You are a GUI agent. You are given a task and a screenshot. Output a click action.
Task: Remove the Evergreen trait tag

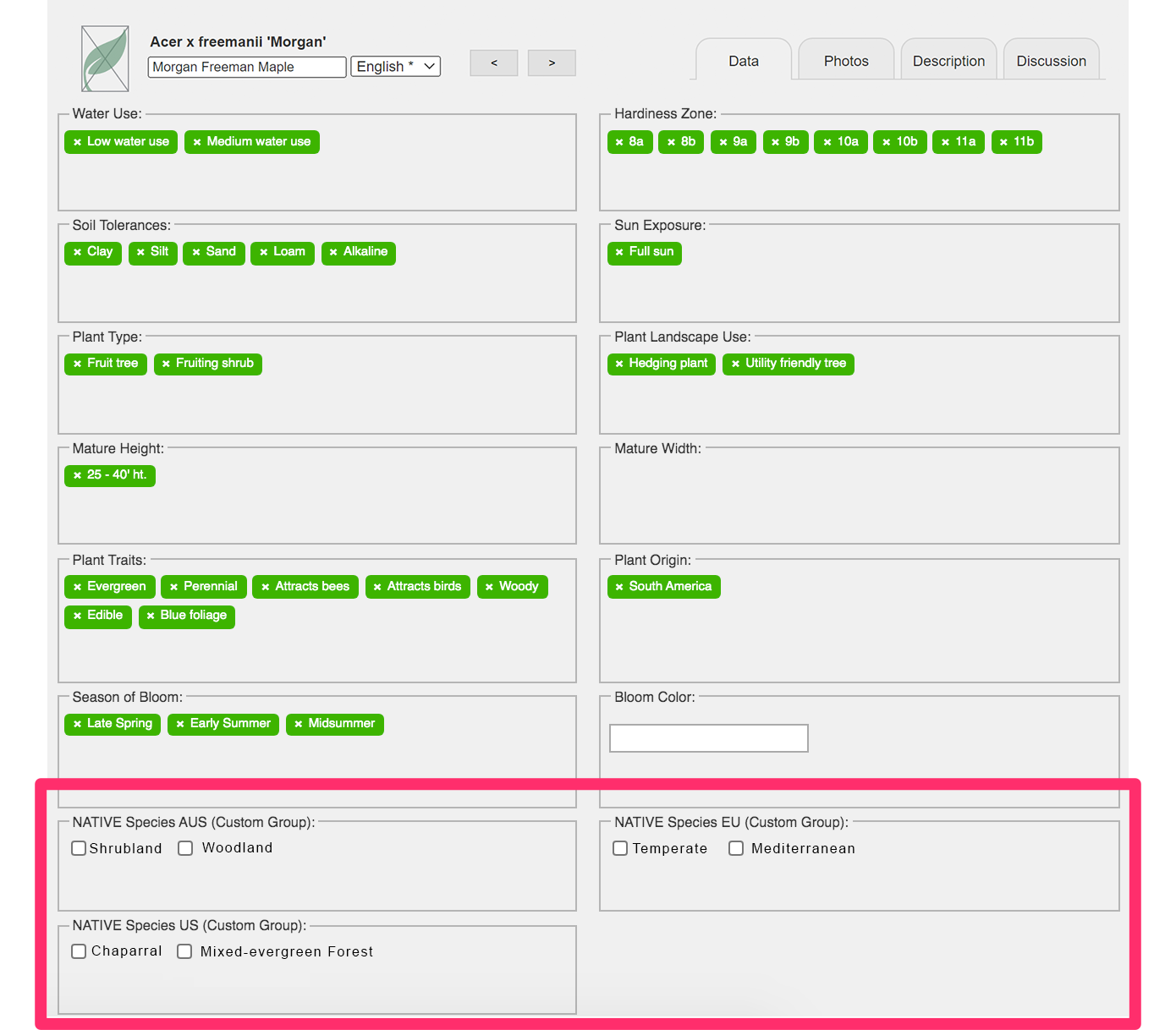pos(77,587)
